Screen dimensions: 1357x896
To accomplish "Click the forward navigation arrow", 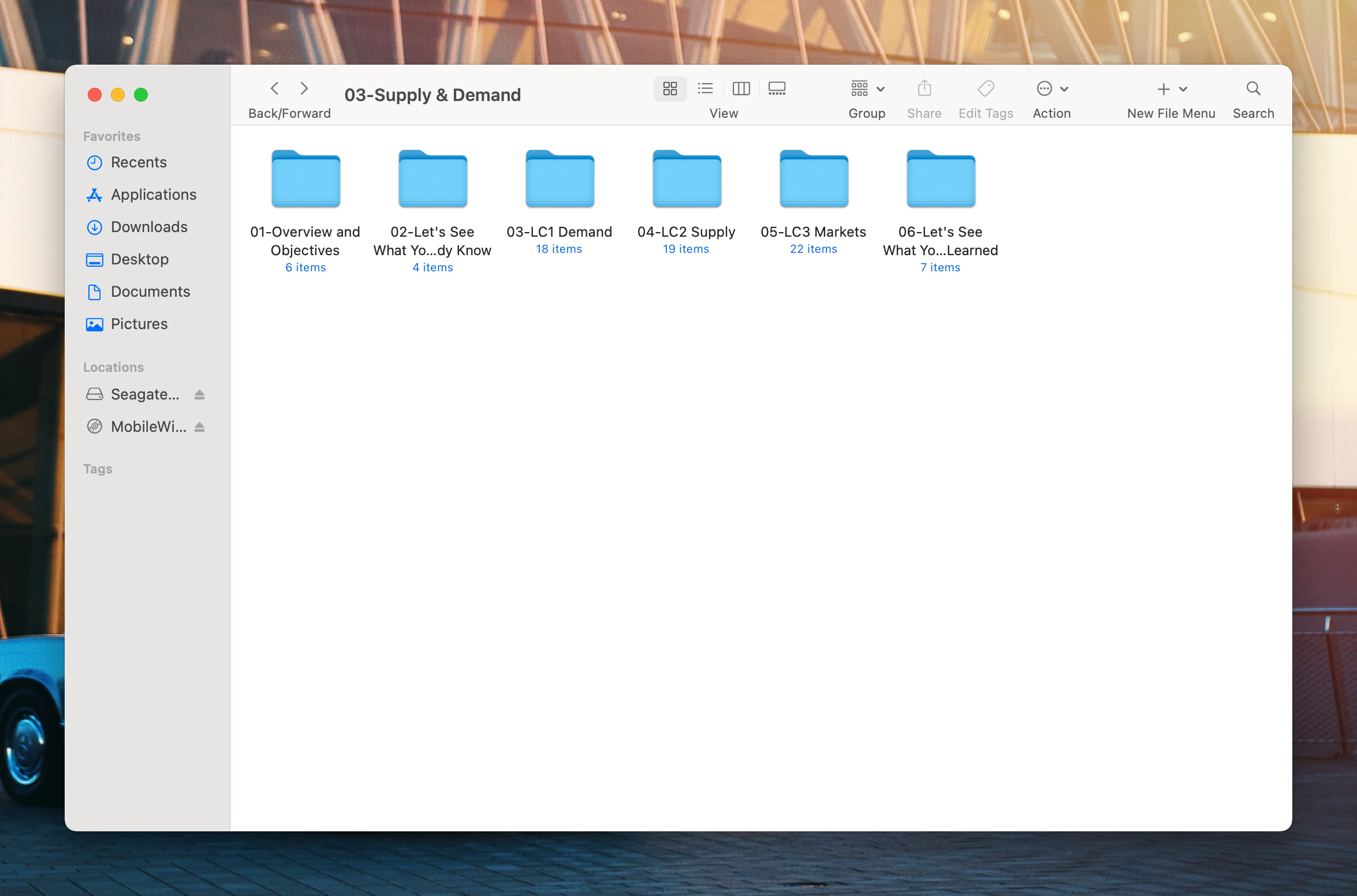I will [304, 88].
